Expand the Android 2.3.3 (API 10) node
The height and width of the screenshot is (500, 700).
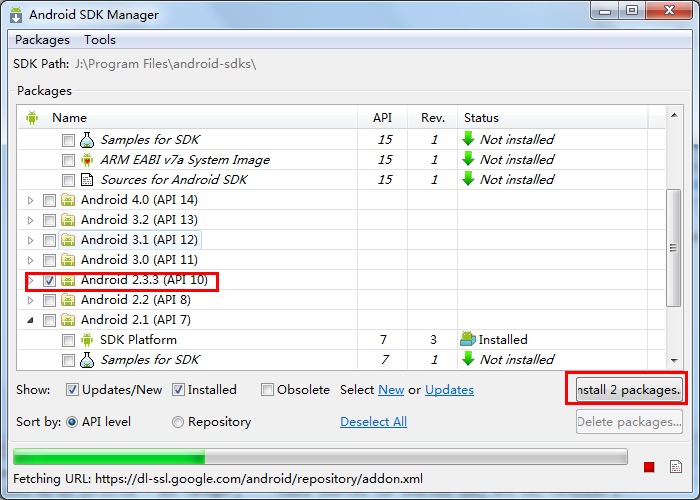pyautogui.click(x=30, y=281)
